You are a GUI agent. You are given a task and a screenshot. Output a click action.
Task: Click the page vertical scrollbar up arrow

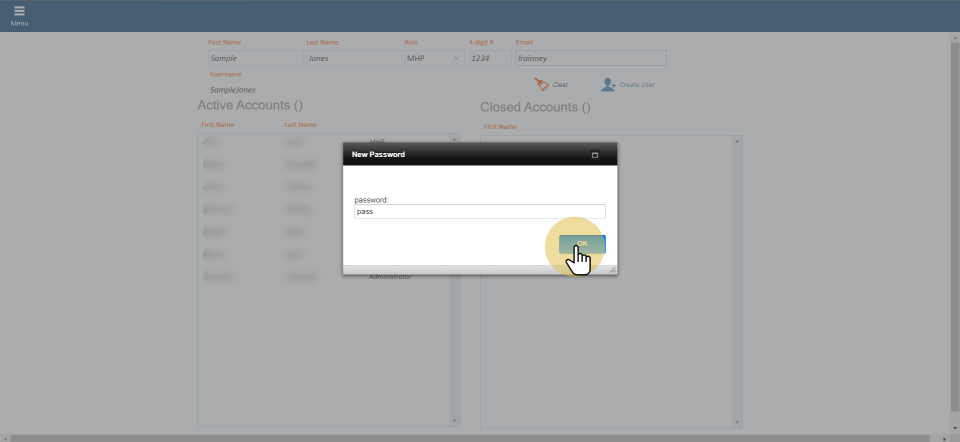[954, 37]
